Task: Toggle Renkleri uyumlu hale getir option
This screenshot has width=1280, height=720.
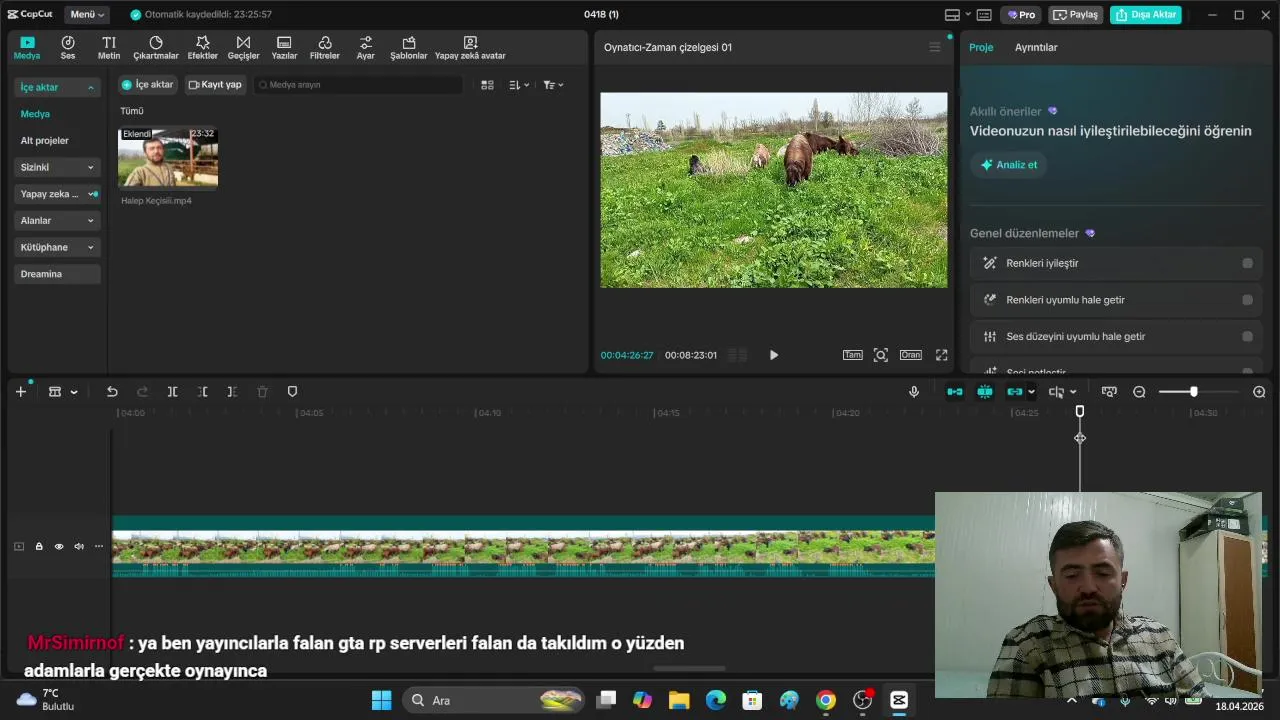Action: pyautogui.click(x=1247, y=300)
